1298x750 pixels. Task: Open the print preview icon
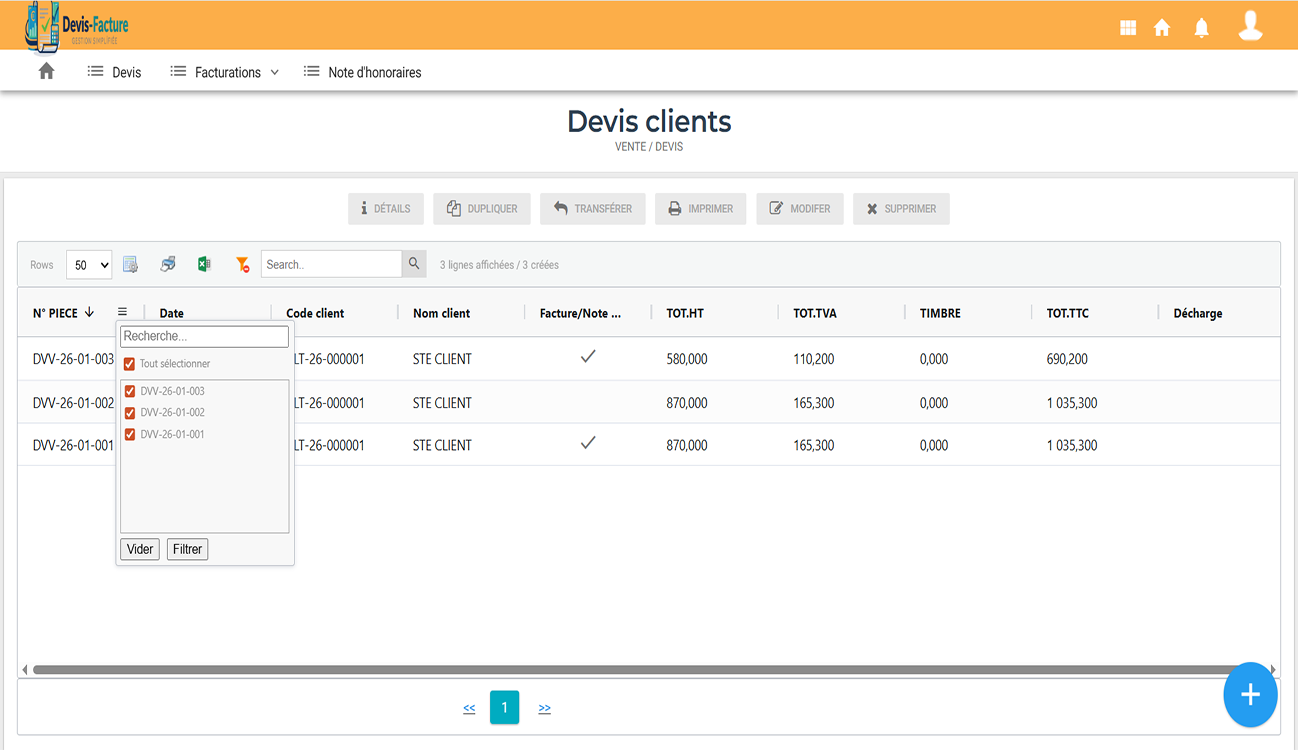[167, 263]
